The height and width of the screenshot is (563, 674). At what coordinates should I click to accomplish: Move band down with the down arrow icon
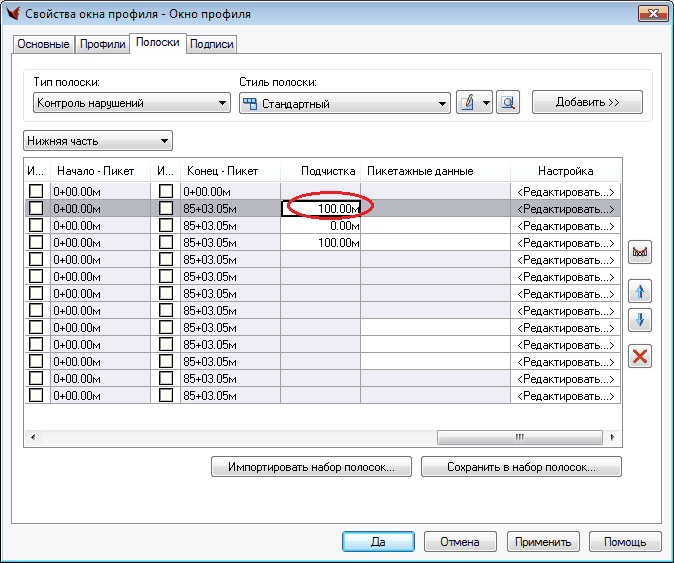coord(639,321)
